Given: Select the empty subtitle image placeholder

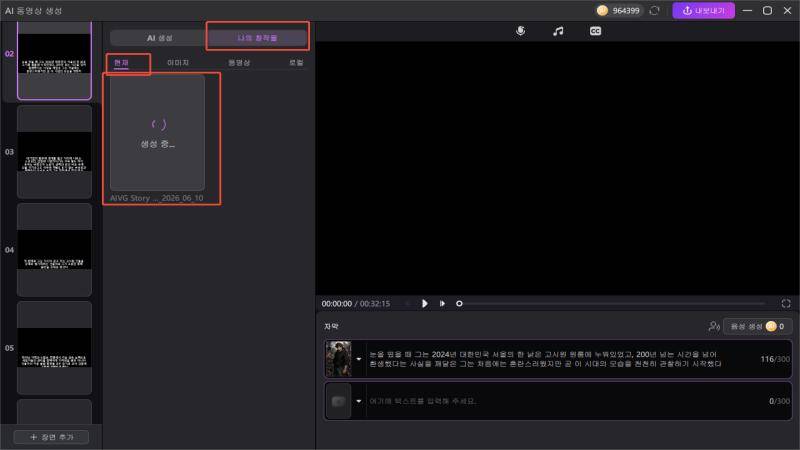Looking at the screenshot, I should pos(339,401).
